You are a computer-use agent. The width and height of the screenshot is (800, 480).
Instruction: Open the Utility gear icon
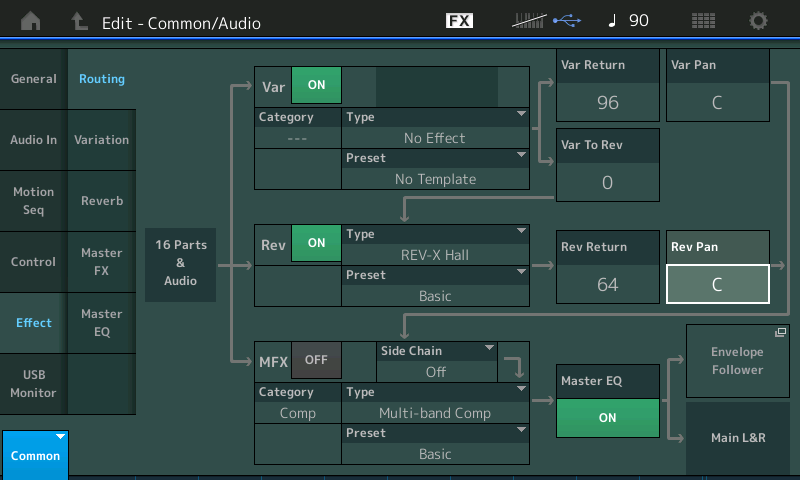click(x=758, y=21)
